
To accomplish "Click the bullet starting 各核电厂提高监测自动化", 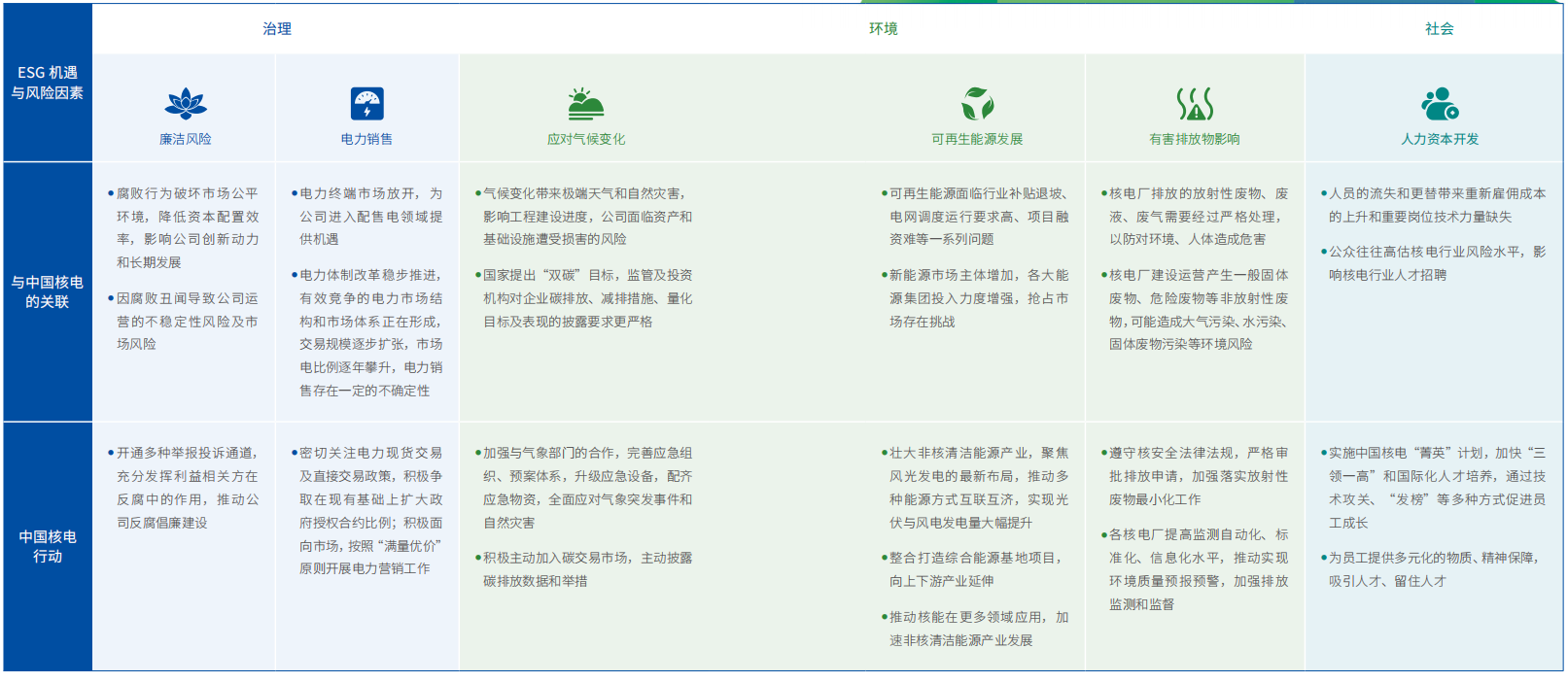I will click(x=1195, y=569).
